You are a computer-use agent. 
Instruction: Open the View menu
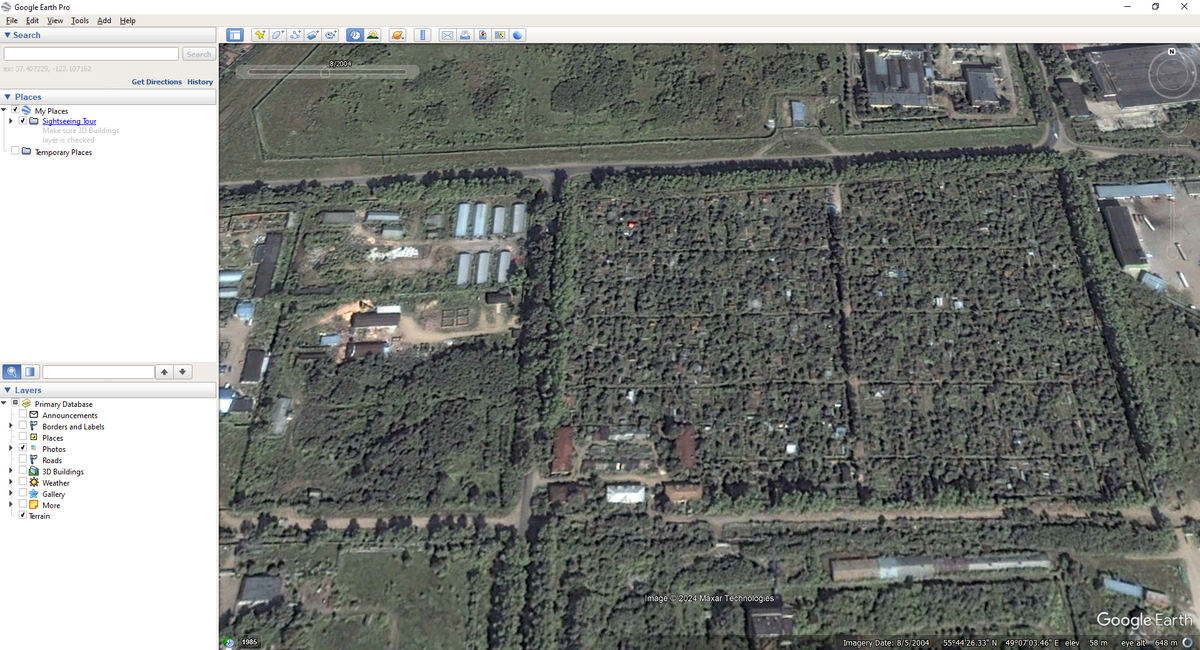click(x=55, y=20)
